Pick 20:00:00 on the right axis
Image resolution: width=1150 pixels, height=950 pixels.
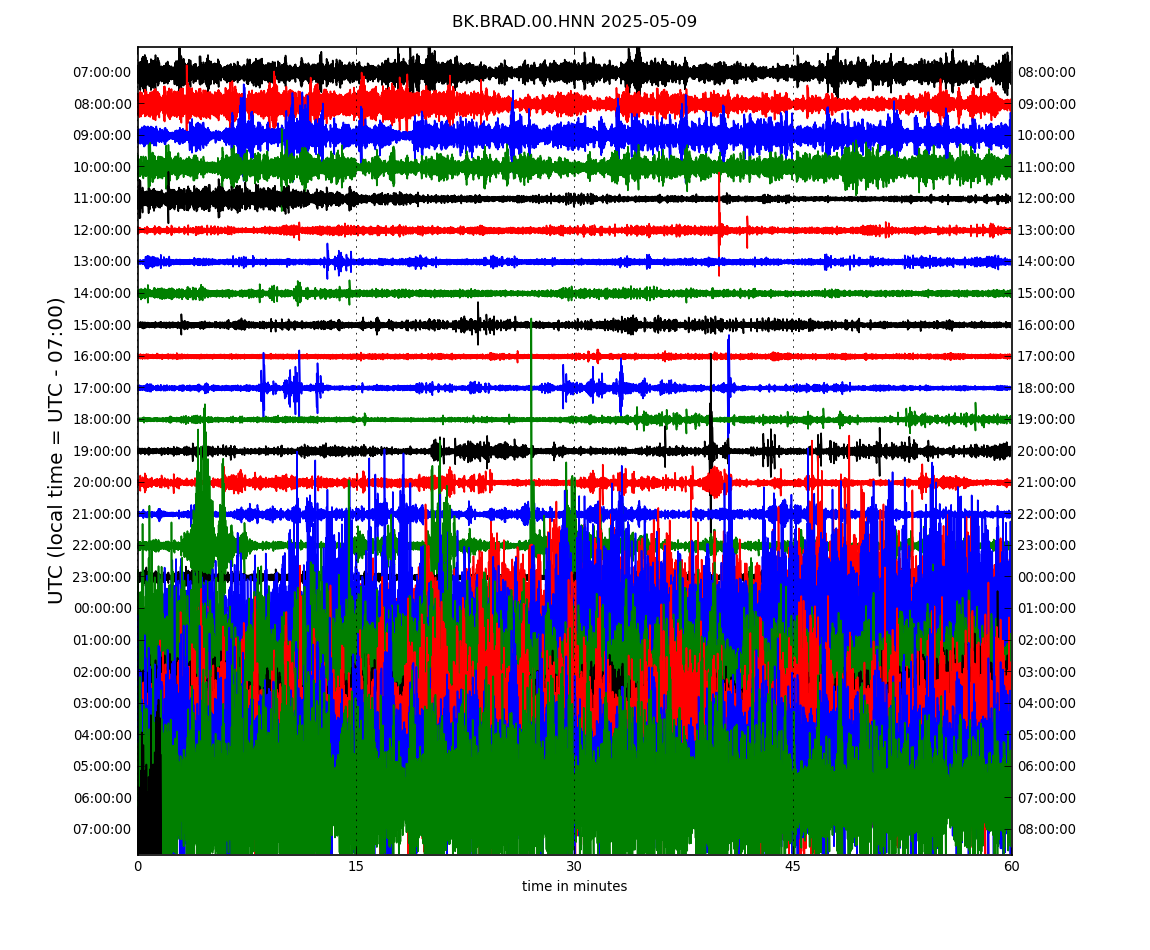click(1047, 451)
